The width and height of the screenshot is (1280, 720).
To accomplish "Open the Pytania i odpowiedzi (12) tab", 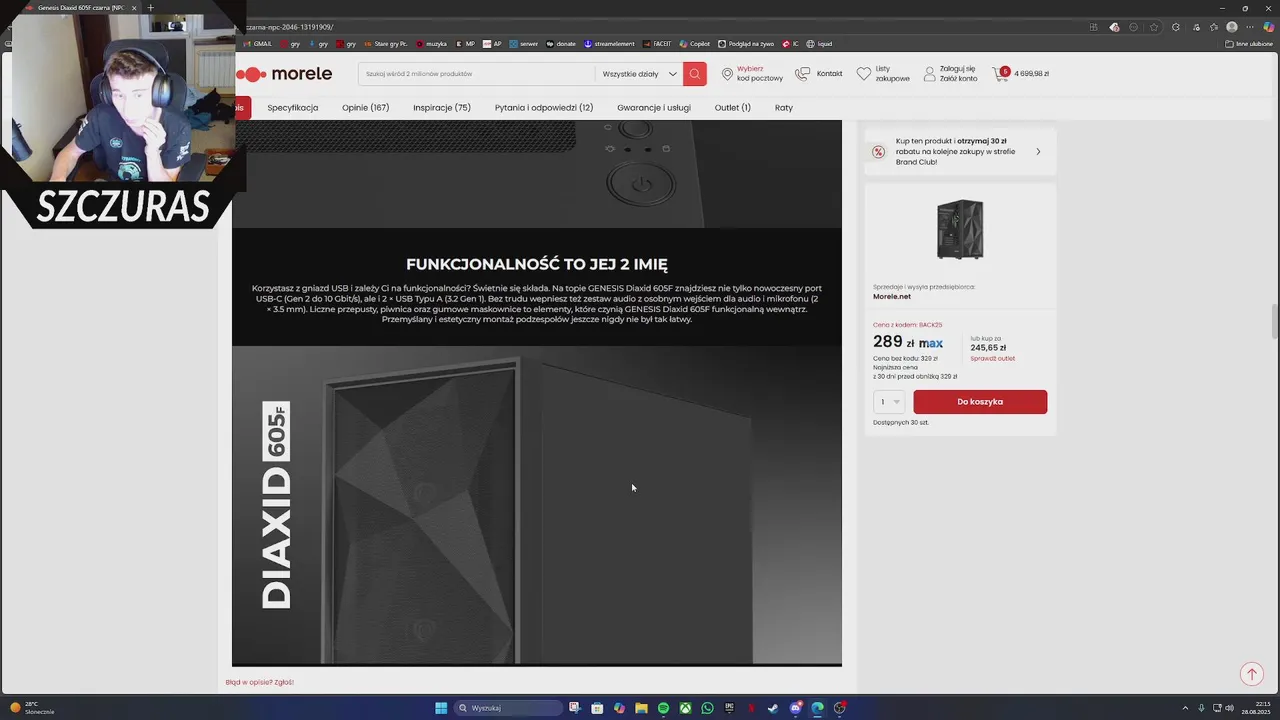I will [x=544, y=108].
